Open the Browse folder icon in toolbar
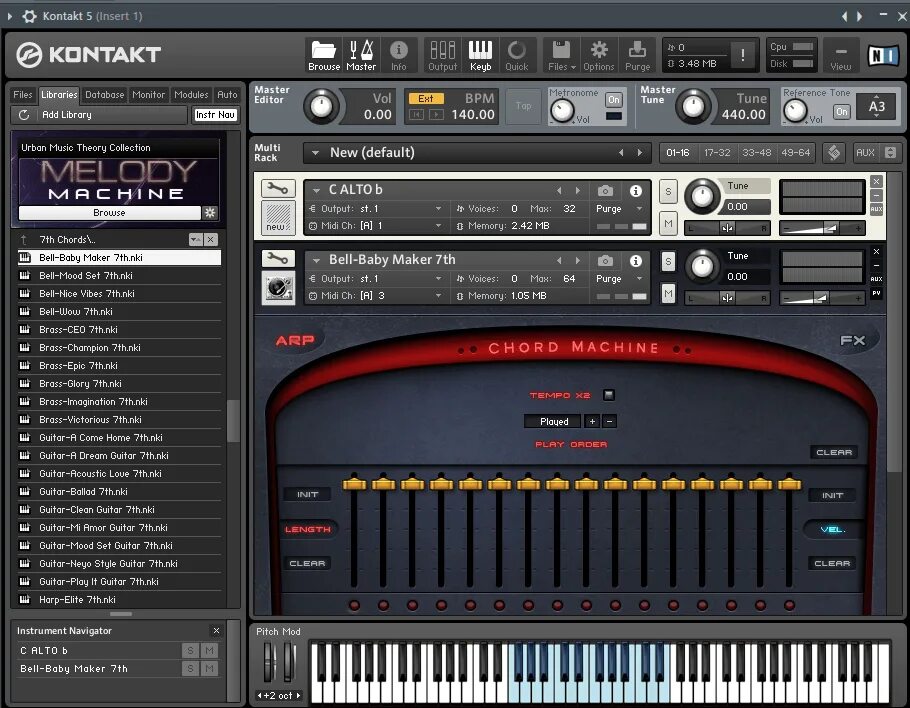The height and width of the screenshot is (708, 910). [x=324, y=55]
